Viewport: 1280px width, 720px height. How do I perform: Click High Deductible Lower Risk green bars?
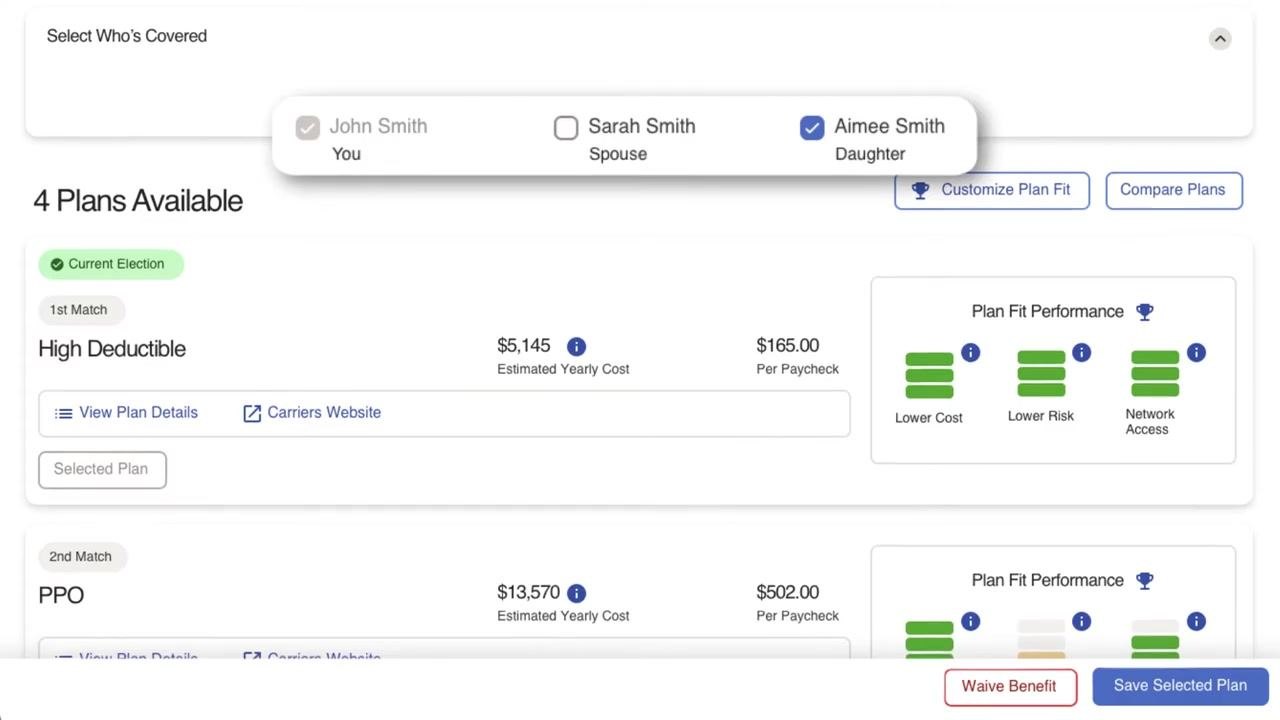point(1041,374)
